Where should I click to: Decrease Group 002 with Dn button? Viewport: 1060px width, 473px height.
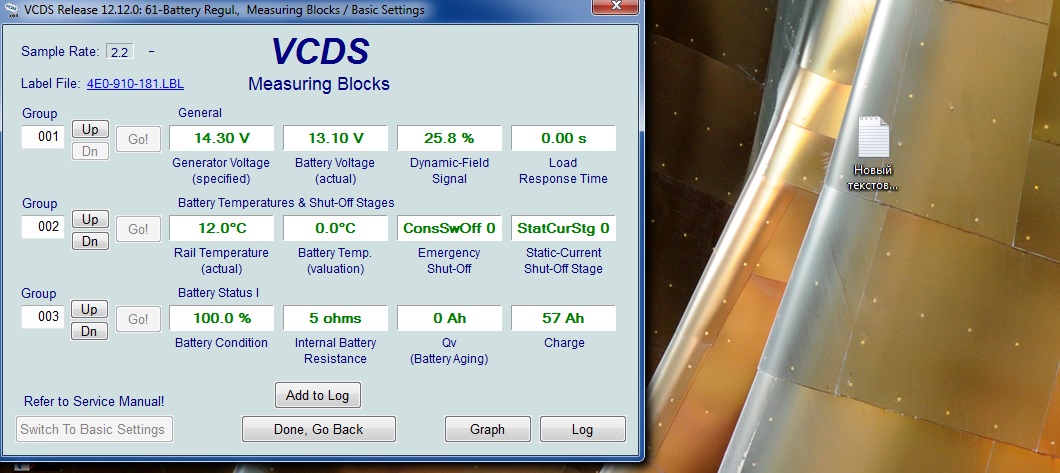90,241
